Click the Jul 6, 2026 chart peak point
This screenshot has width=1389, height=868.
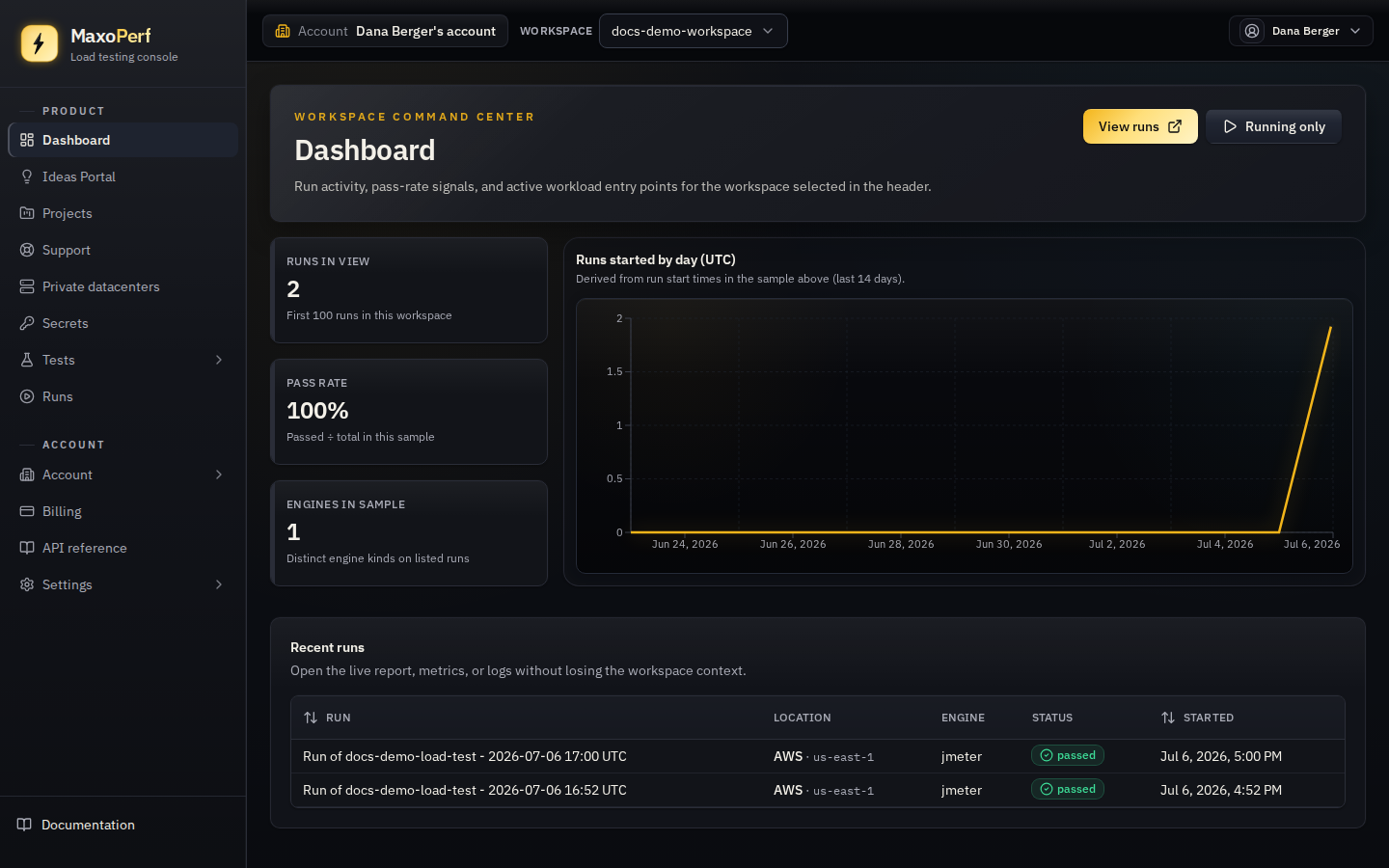1331,328
